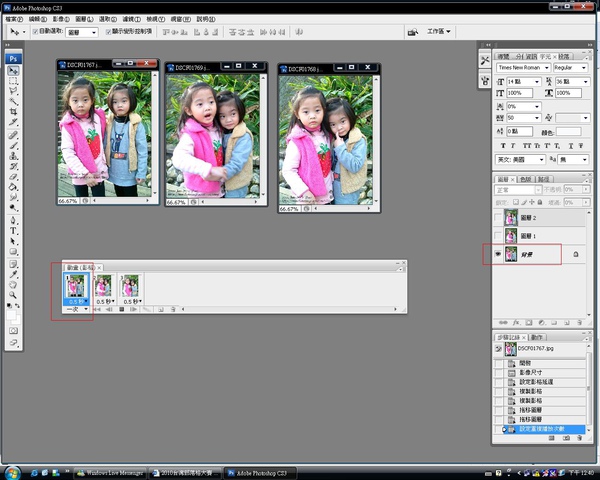Image resolution: width=600 pixels, height=480 pixels.
Task: Select the Zoom tool
Action: pyautogui.click(x=13, y=295)
